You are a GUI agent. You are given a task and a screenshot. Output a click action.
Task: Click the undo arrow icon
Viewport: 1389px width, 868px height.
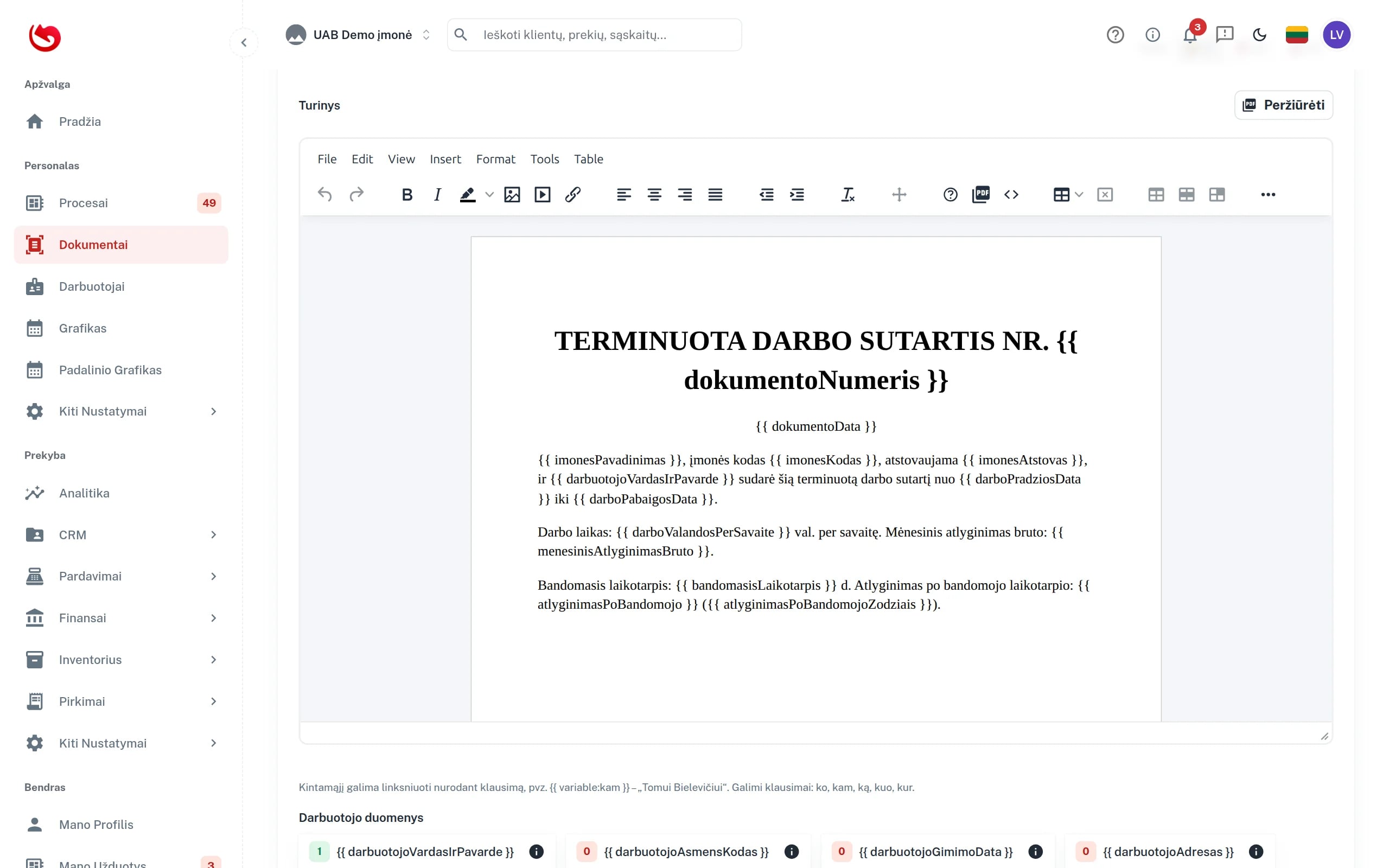[x=325, y=195]
